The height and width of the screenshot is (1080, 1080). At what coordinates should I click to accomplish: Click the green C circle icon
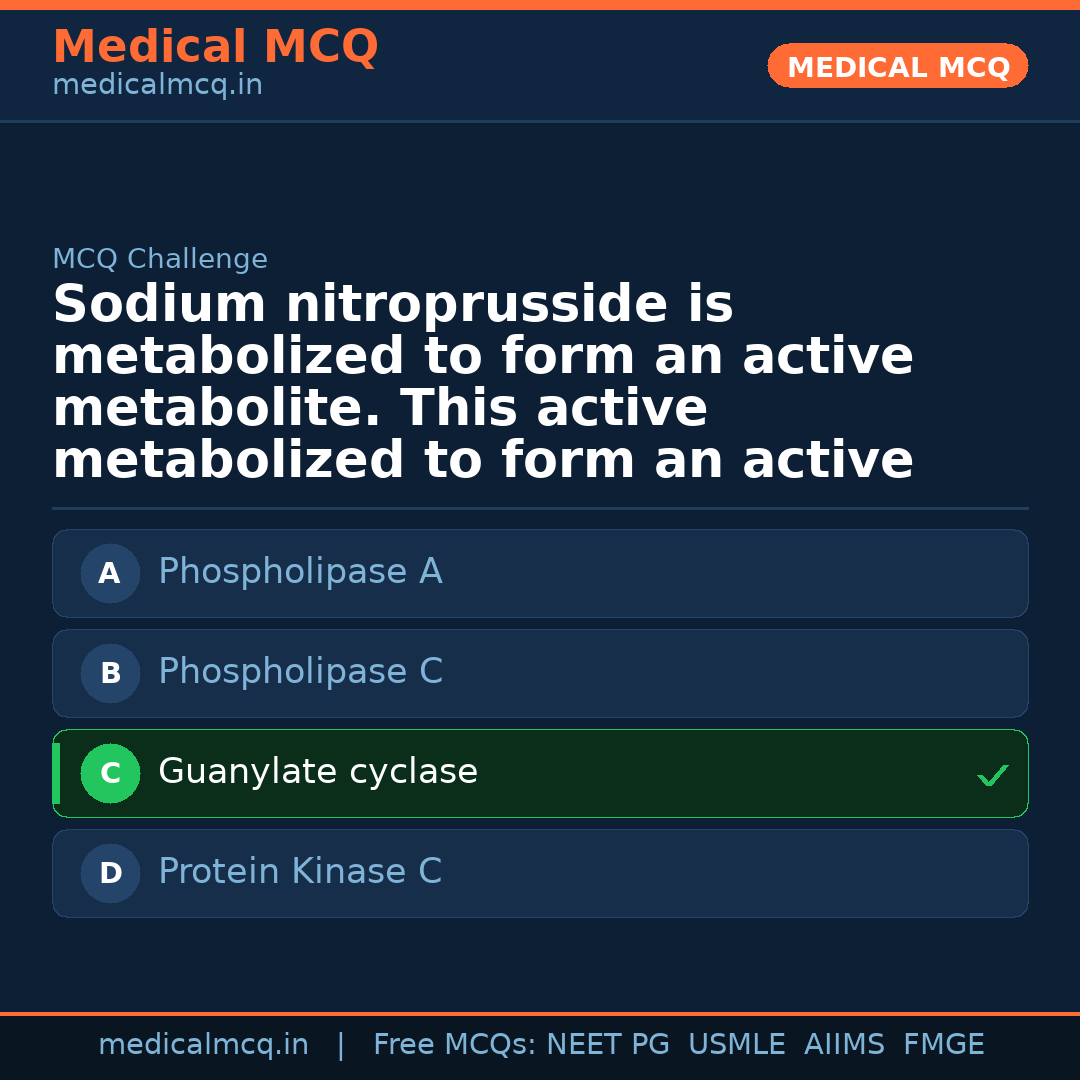tap(110, 773)
